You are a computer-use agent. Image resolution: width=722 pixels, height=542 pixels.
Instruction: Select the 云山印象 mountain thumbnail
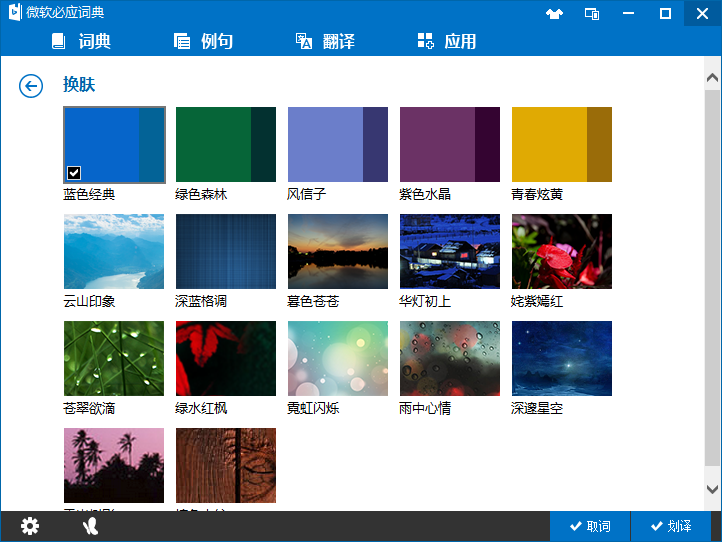point(114,251)
